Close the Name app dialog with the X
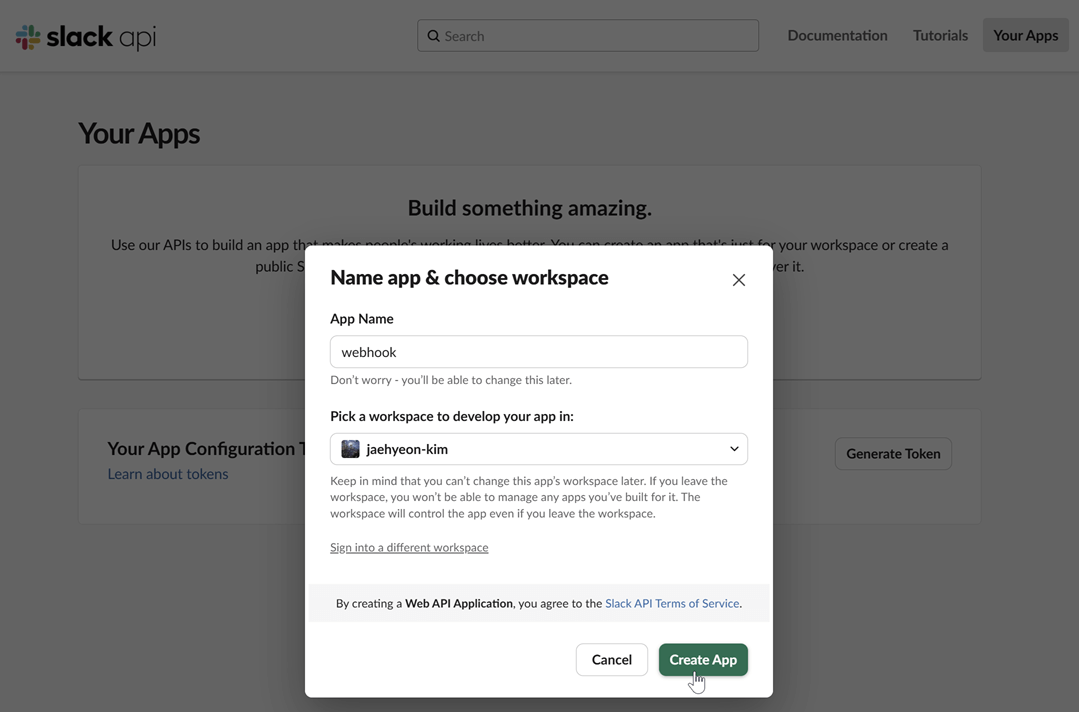This screenshot has width=1079, height=712. pos(739,280)
